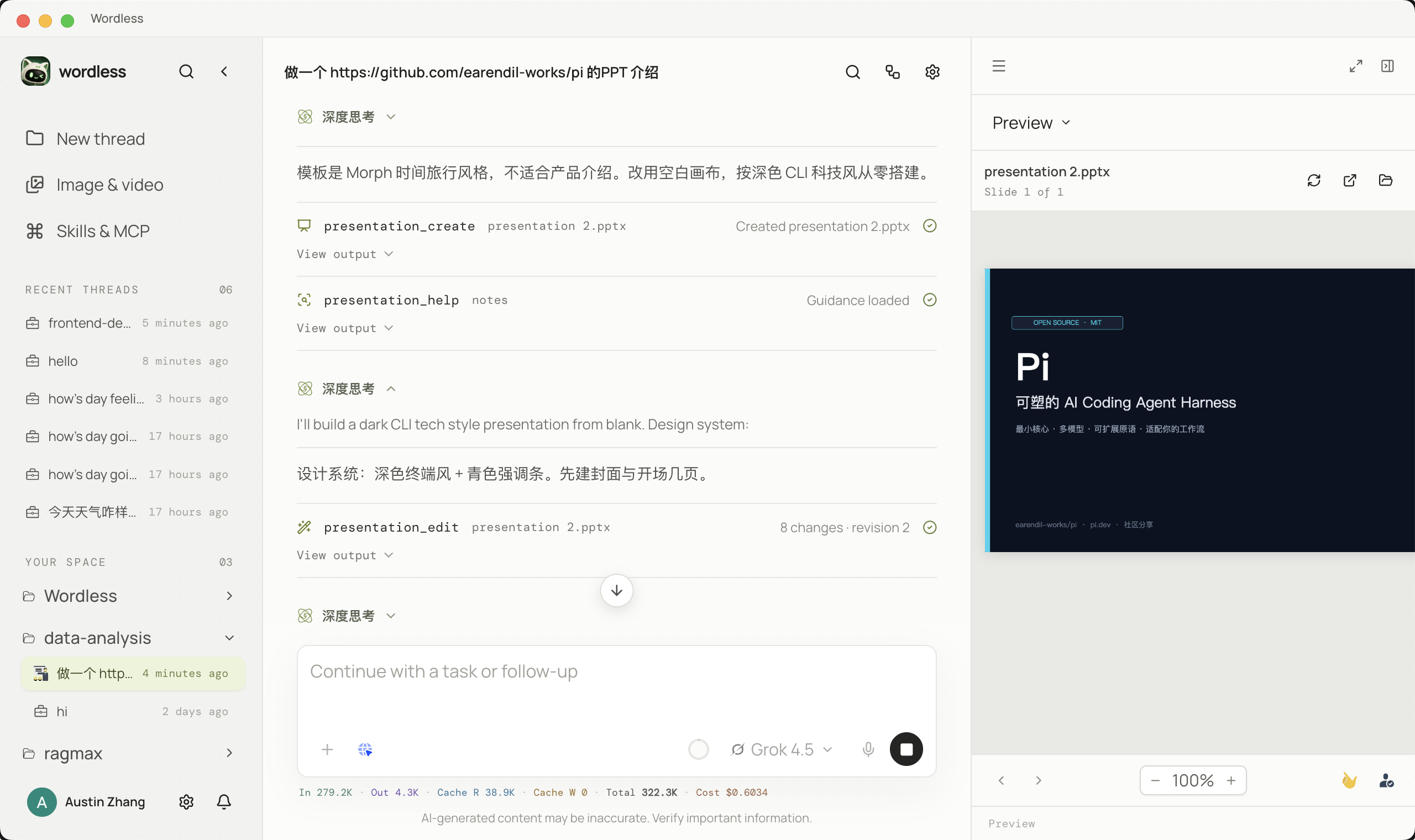Open the workflow nodes icon in the thread header
Viewport: 1415px width, 840px height.
coord(892,72)
